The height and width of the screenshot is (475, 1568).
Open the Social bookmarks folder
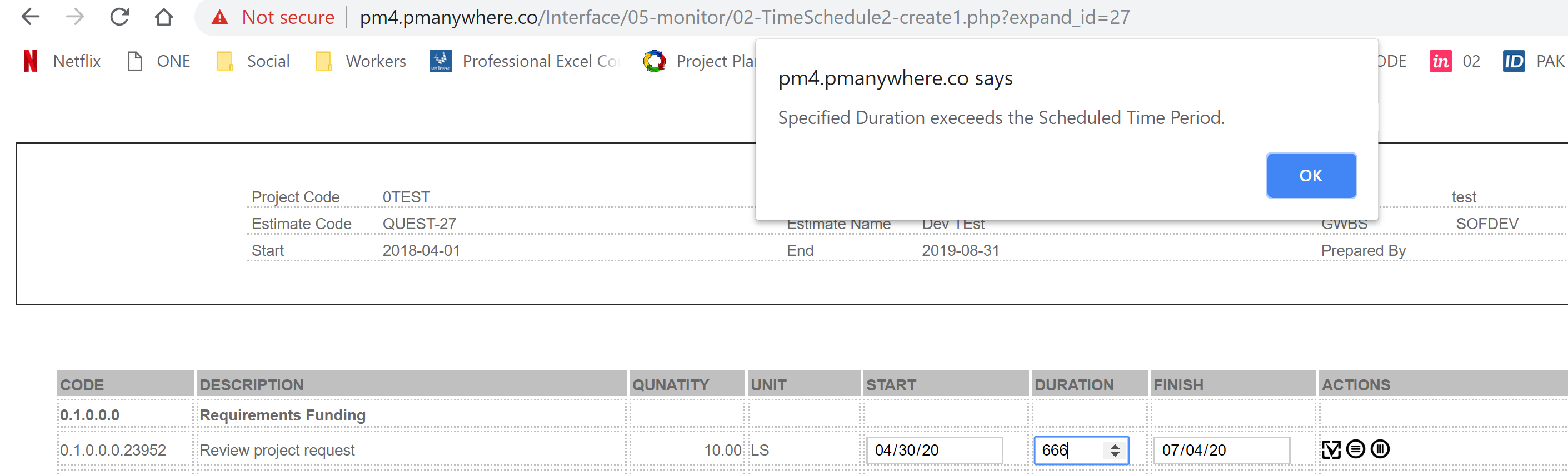(253, 61)
